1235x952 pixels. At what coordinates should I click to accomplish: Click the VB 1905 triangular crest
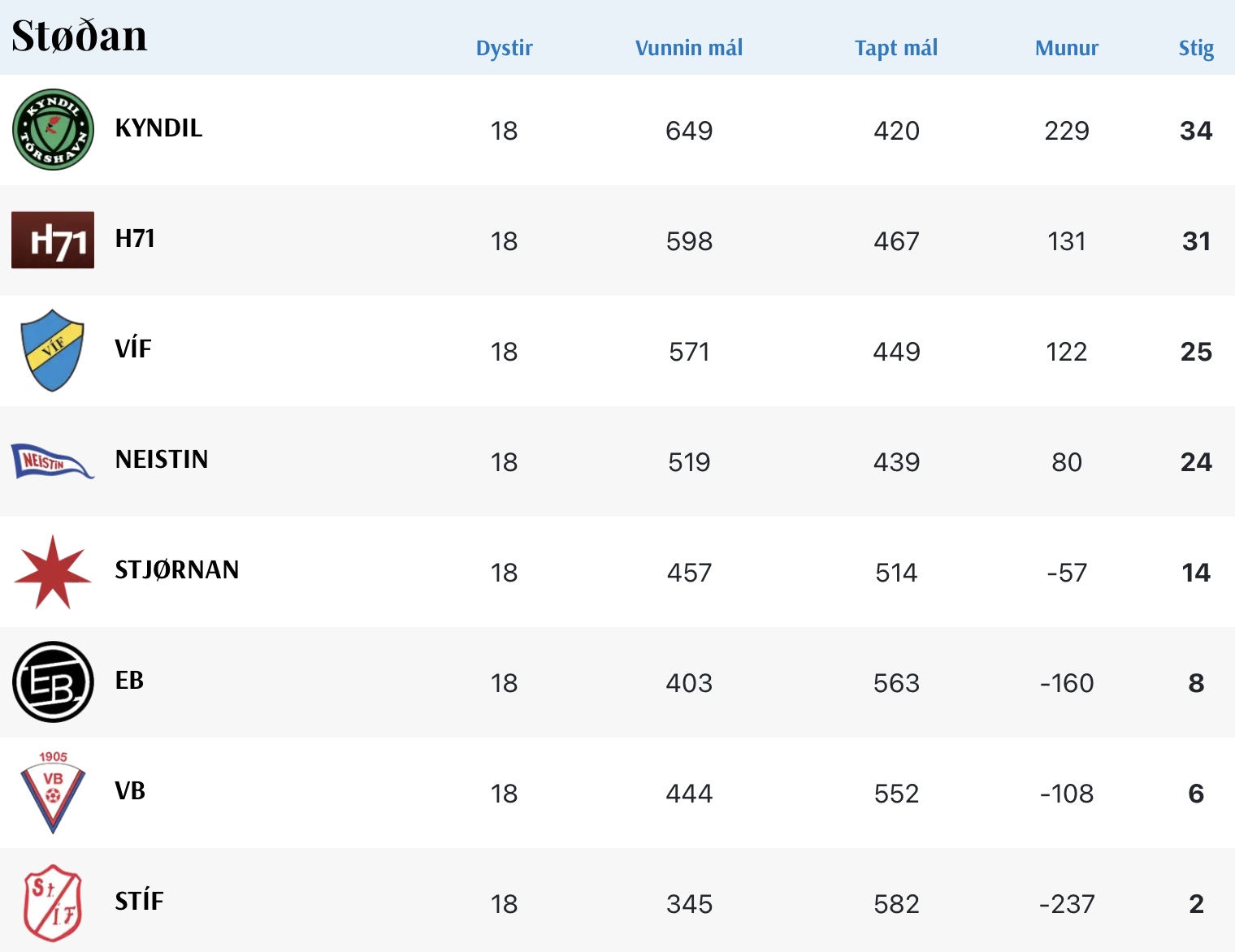coord(53,792)
